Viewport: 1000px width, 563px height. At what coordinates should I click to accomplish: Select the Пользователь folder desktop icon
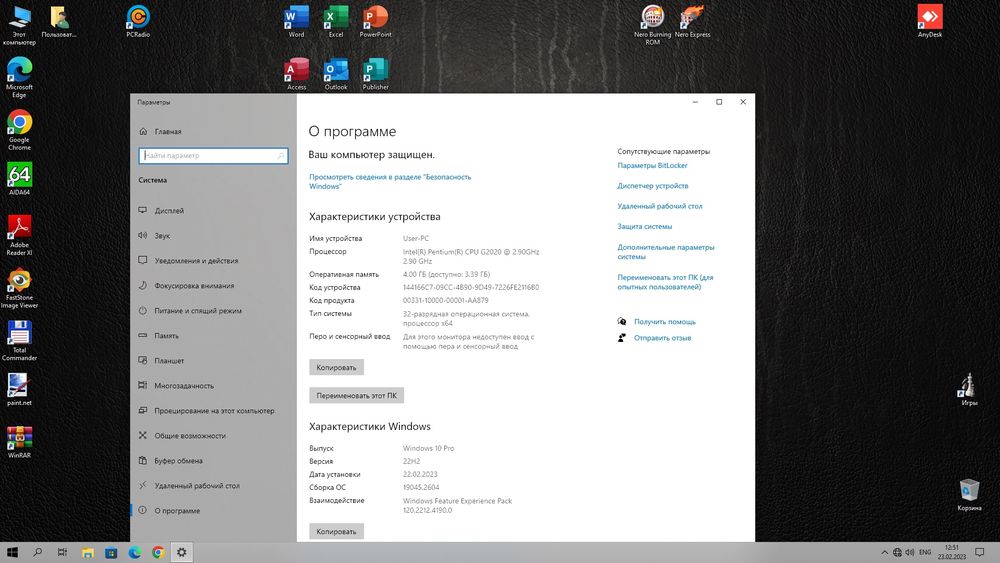(59, 21)
